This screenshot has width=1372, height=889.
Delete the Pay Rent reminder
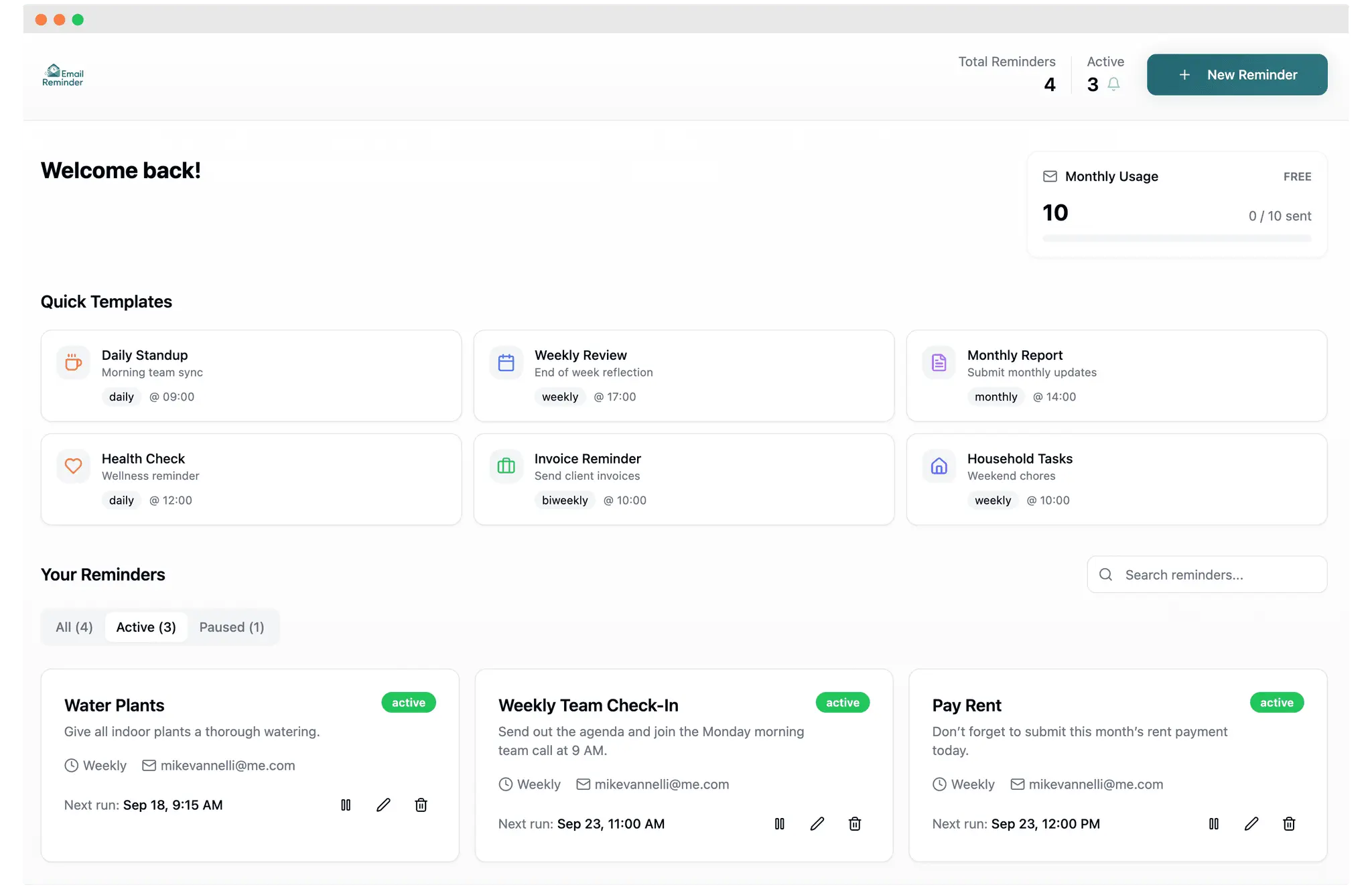(1289, 823)
